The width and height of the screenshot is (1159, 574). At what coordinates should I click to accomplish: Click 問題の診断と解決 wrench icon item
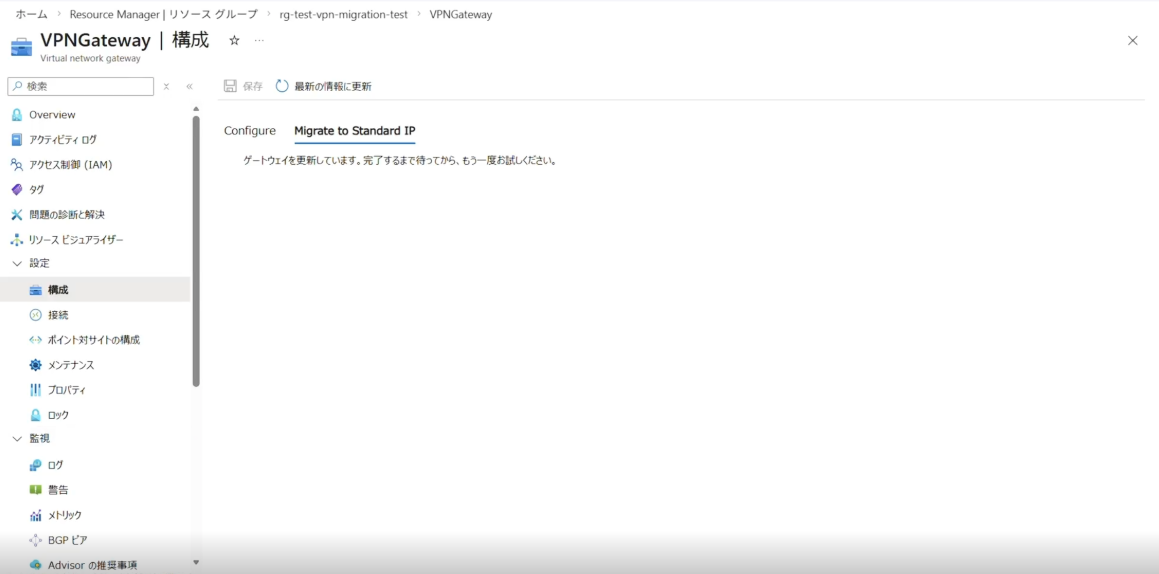[x=17, y=215]
